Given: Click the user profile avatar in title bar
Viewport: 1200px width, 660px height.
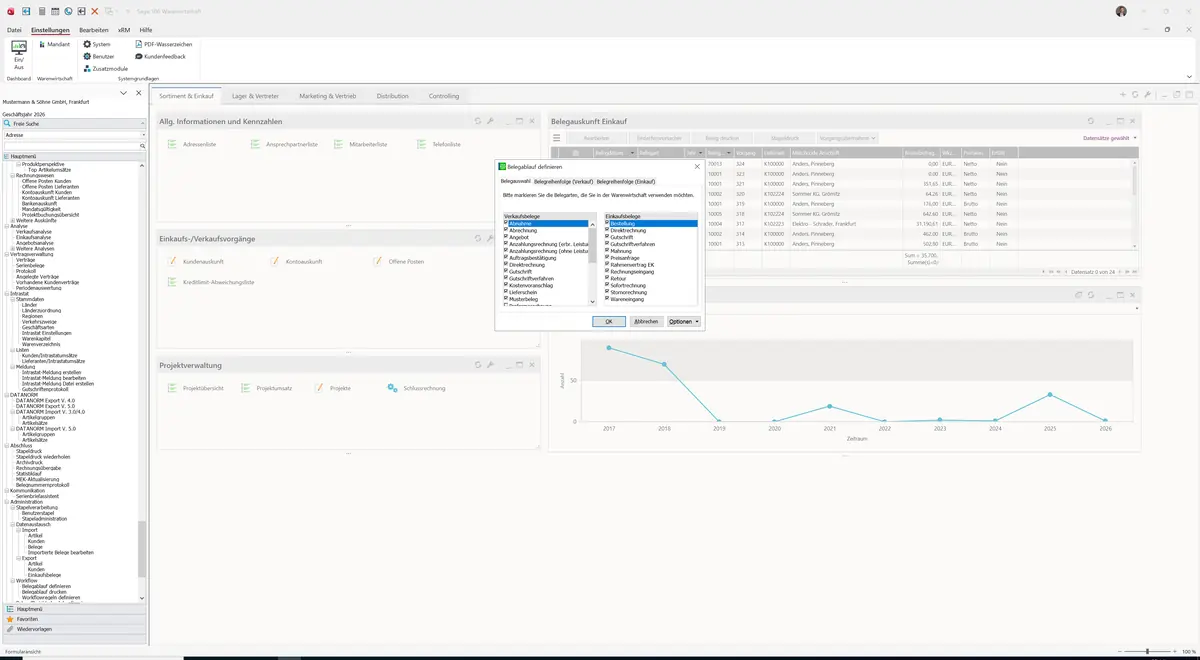Looking at the screenshot, I should coord(1121,11).
